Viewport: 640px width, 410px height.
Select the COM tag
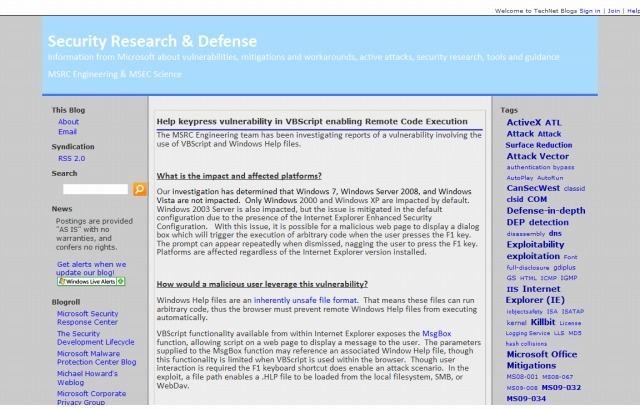537,199
